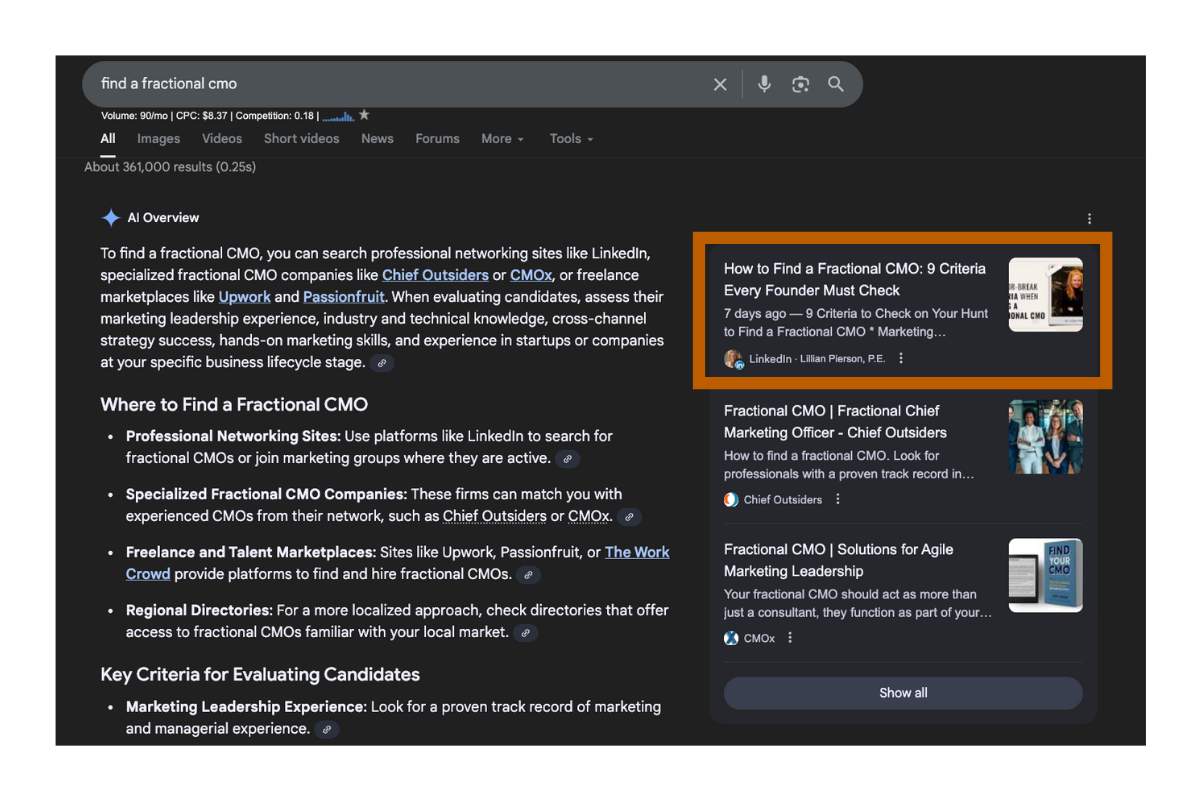Click 'Key Criteria for Evaluating Candidates' heading
Image resolution: width=1200 pixels, height=800 pixels.
[260, 674]
